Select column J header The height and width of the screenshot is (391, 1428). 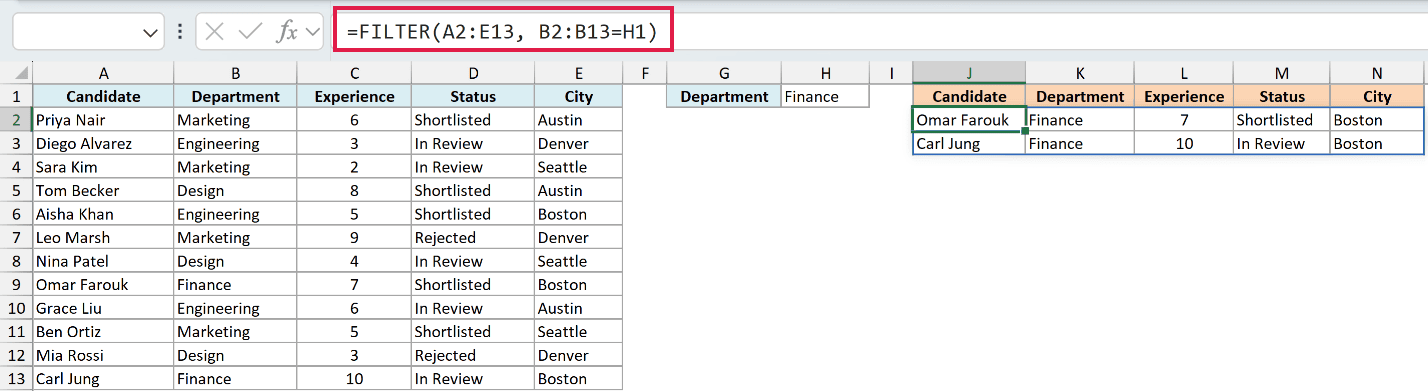[969, 73]
